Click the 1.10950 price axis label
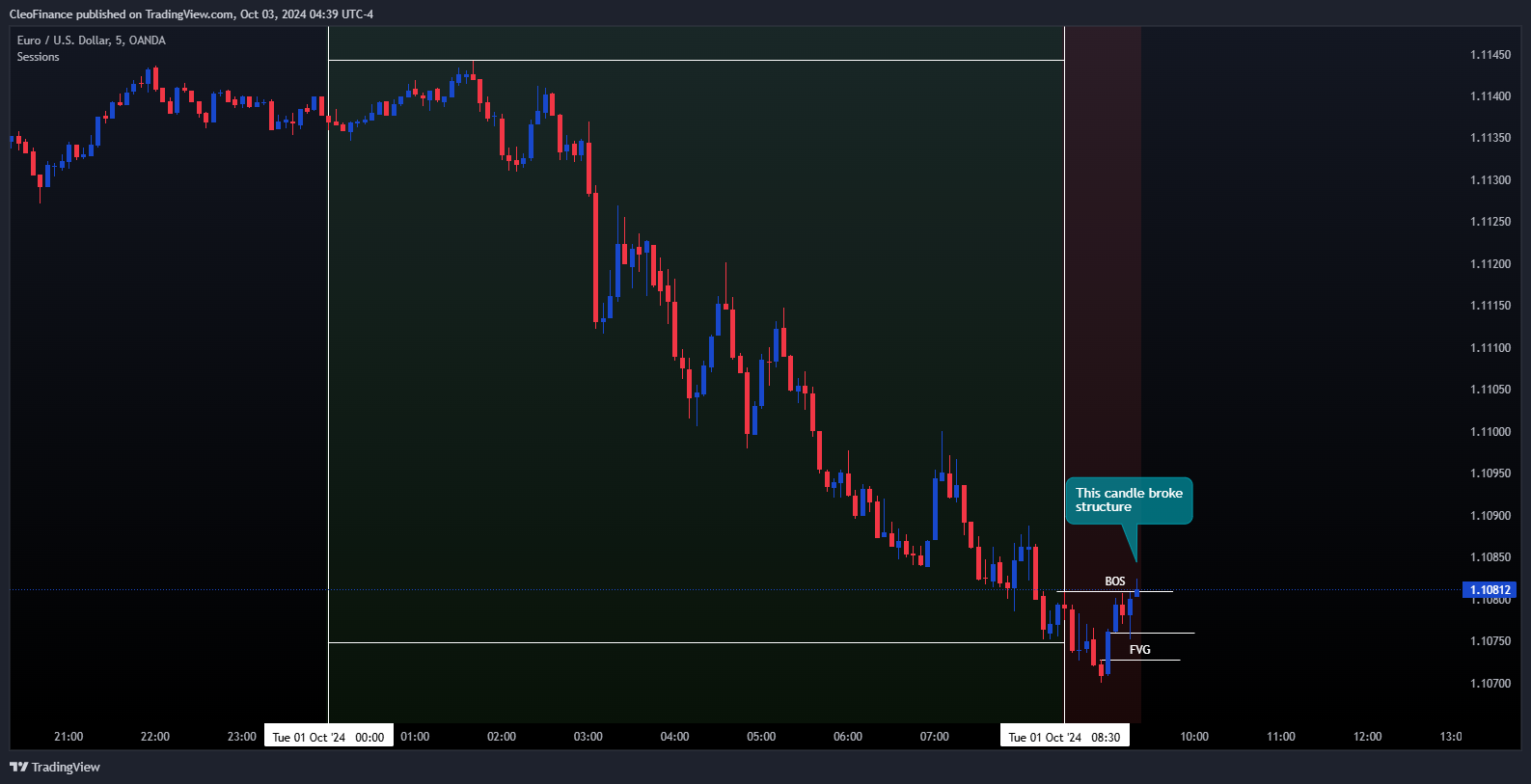This screenshot has height=784, width=1531. tap(1490, 473)
